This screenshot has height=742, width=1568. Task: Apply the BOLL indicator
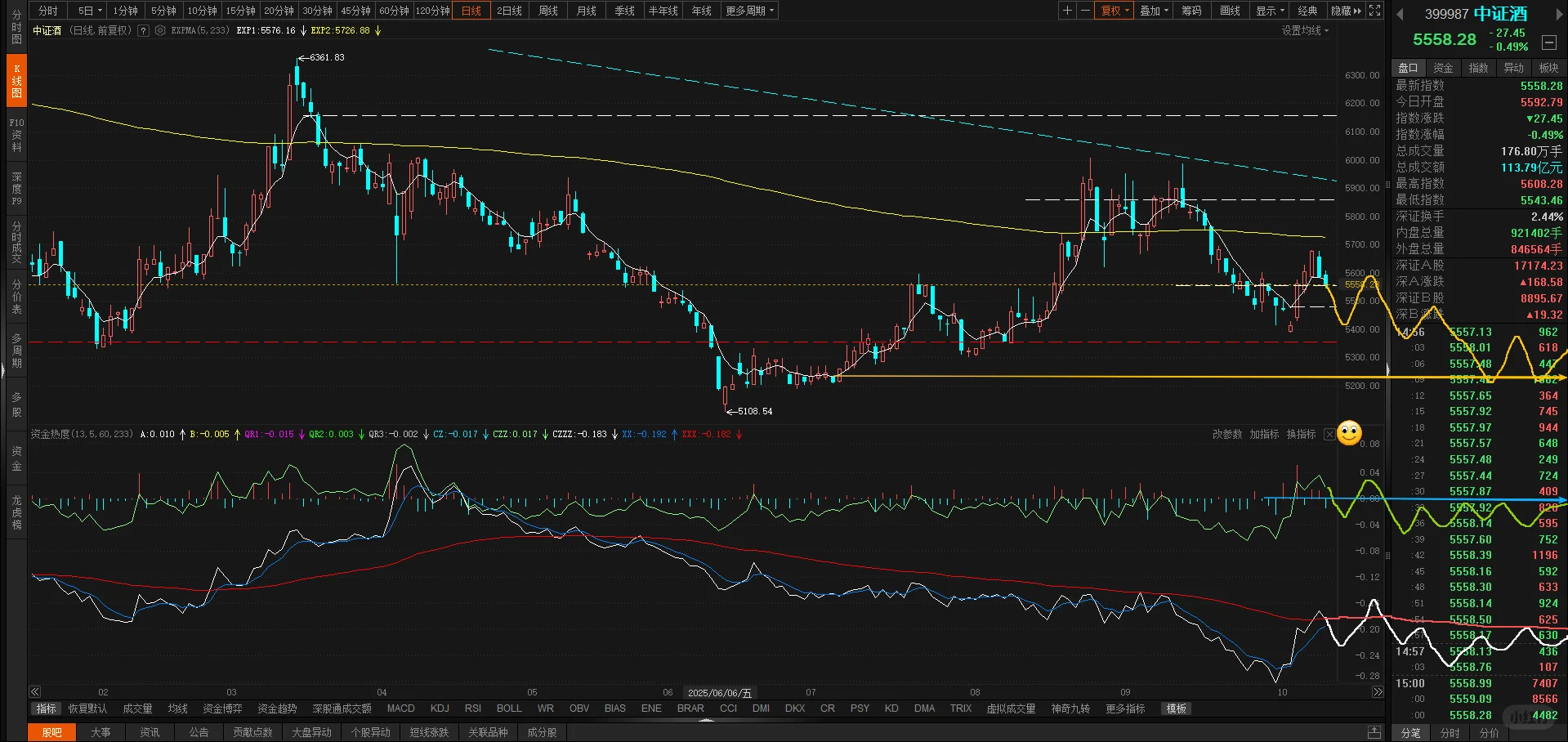click(x=509, y=708)
